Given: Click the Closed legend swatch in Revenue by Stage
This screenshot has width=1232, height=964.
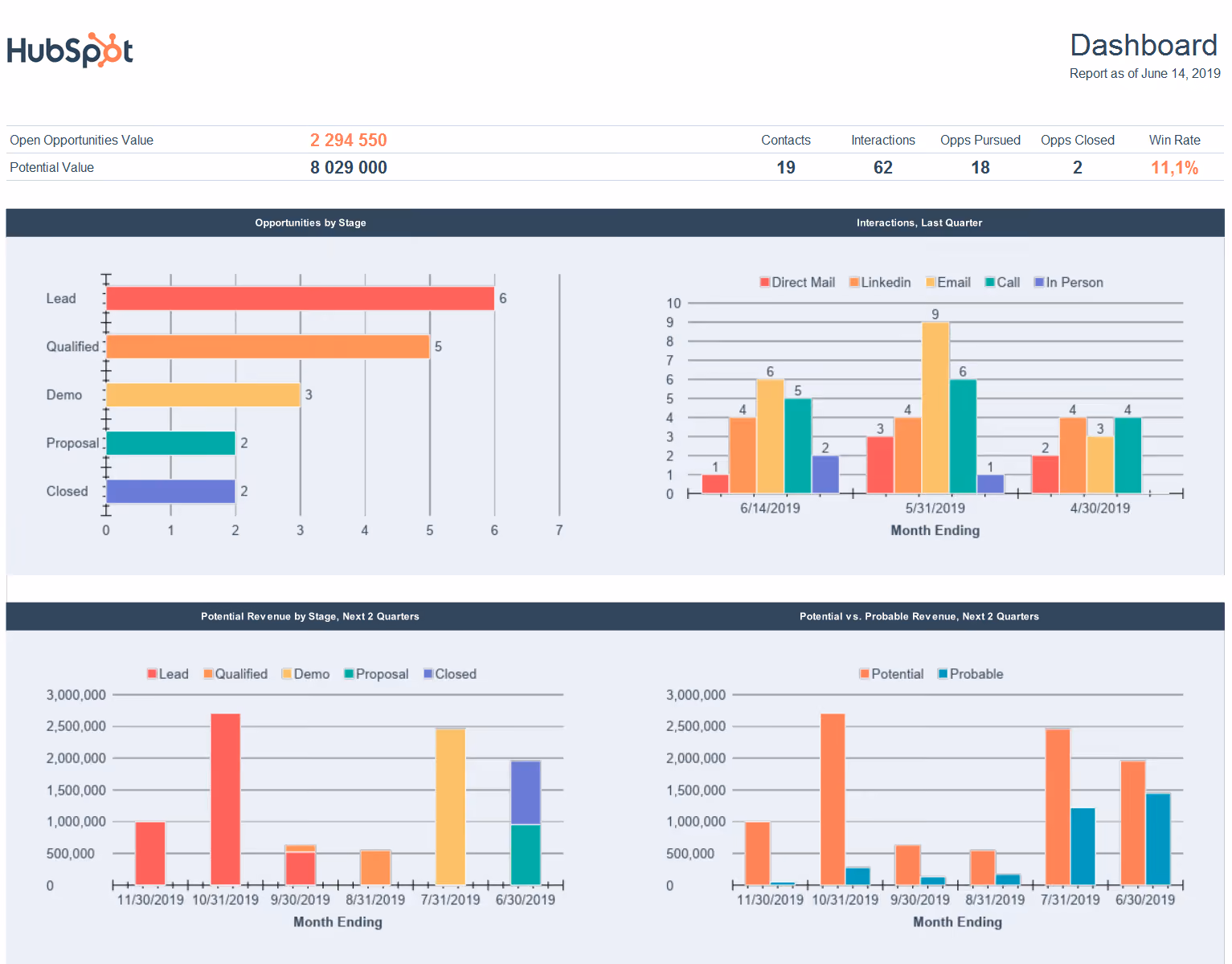Looking at the screenshot, I should 428,673.
